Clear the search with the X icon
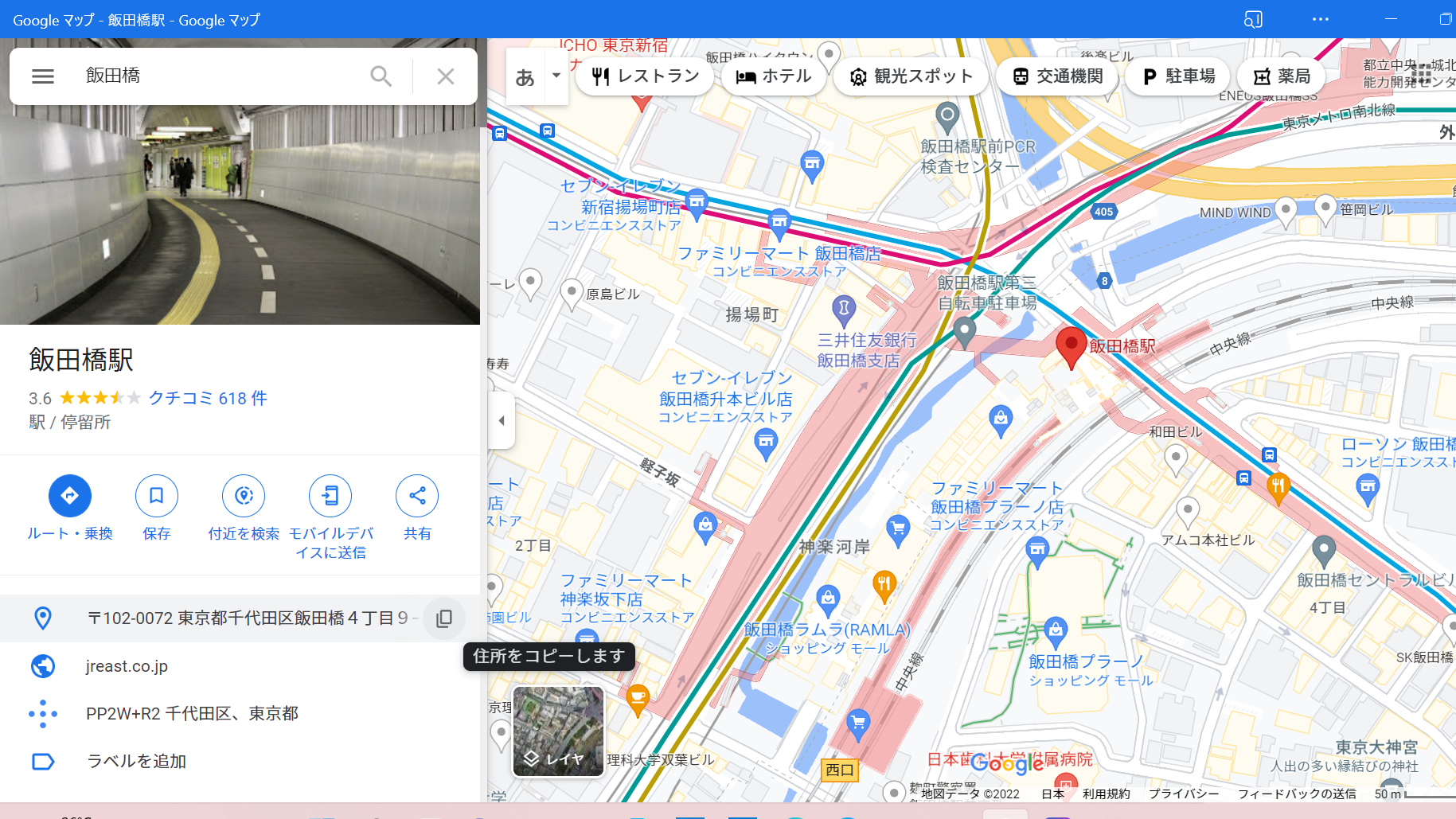This screenshot has height=819, width=1456. click(446, 76)
